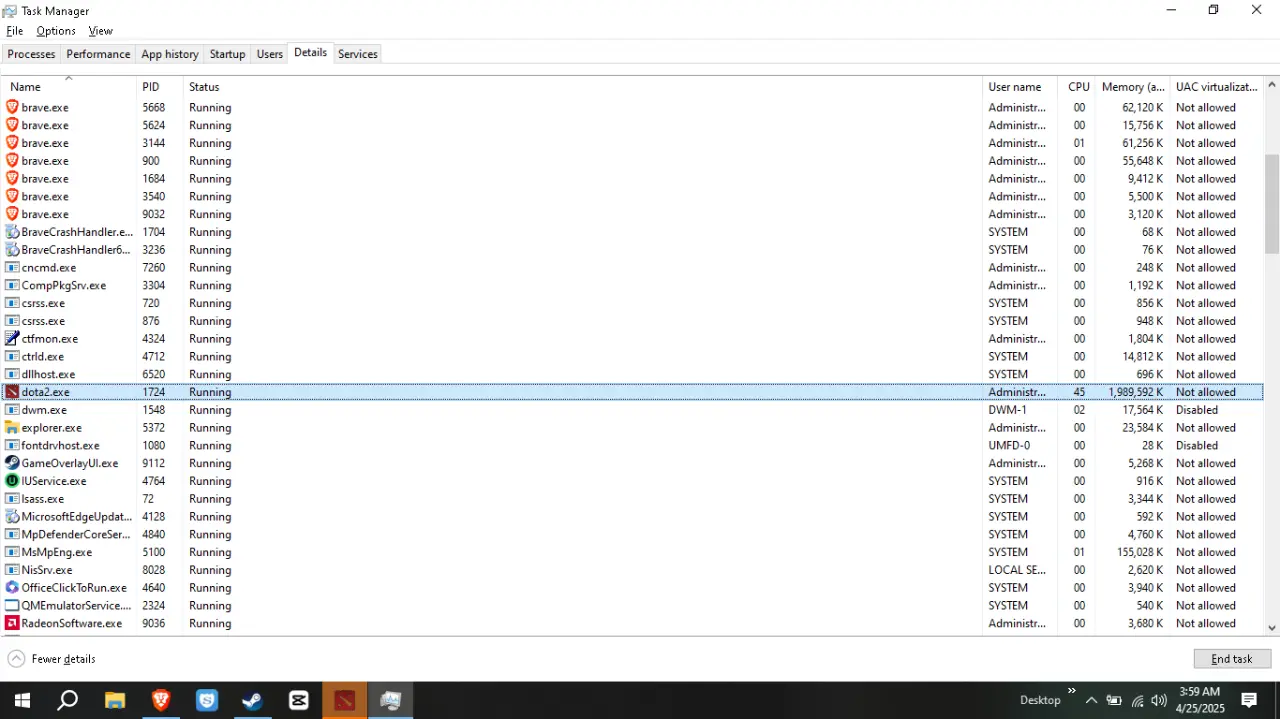Show hidden system tray icons

(1091, 700)
